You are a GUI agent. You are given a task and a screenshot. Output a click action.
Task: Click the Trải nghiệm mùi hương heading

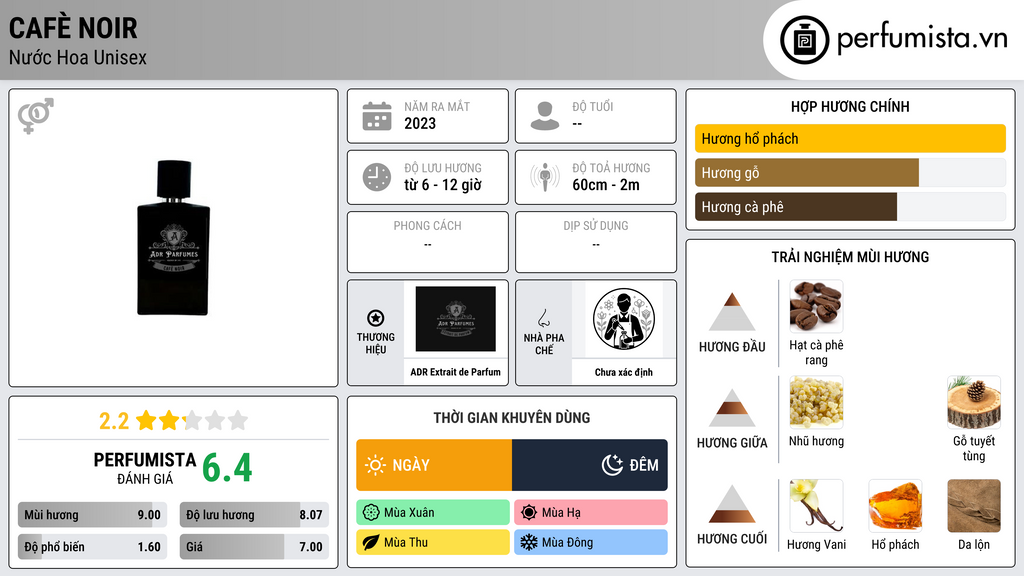coord(850,257)
